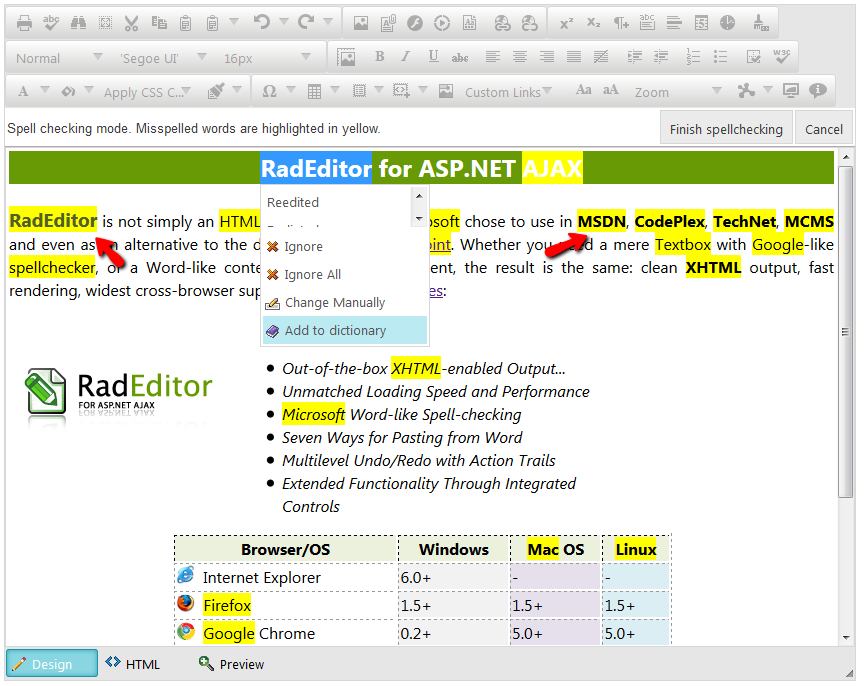
Task: Click the highlighted word CodePlex
Action: tap(669, 222)
